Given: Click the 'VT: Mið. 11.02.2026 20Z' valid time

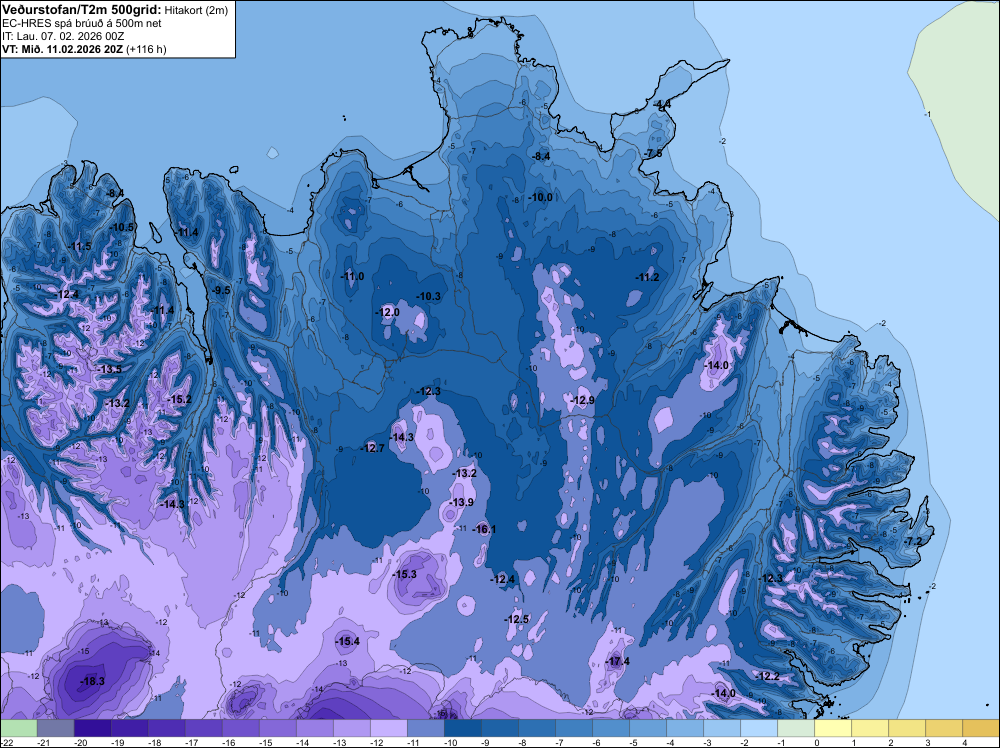Looking at the screenshot, I should point(62,49).
